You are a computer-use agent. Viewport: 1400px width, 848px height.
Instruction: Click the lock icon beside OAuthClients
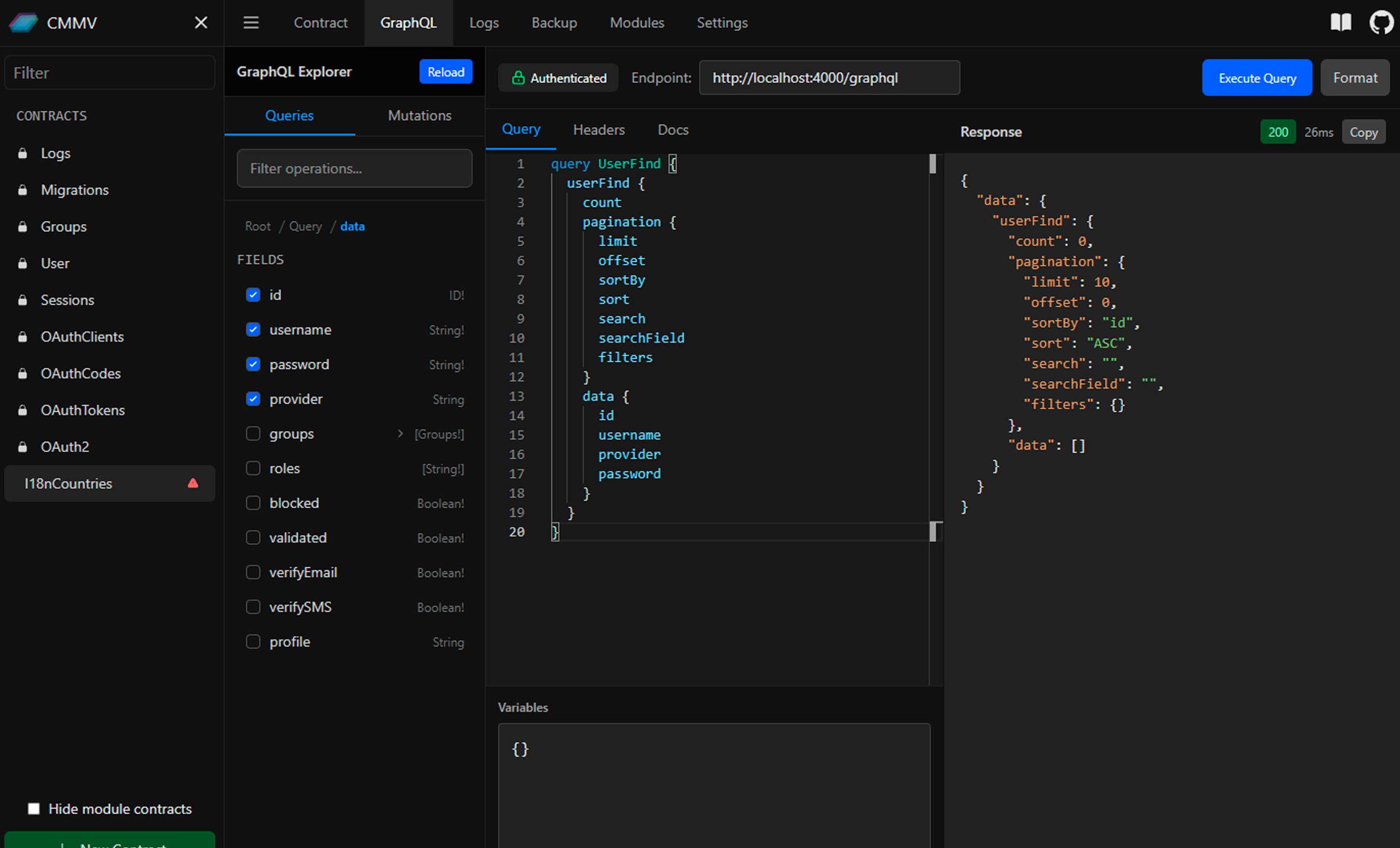23,337
